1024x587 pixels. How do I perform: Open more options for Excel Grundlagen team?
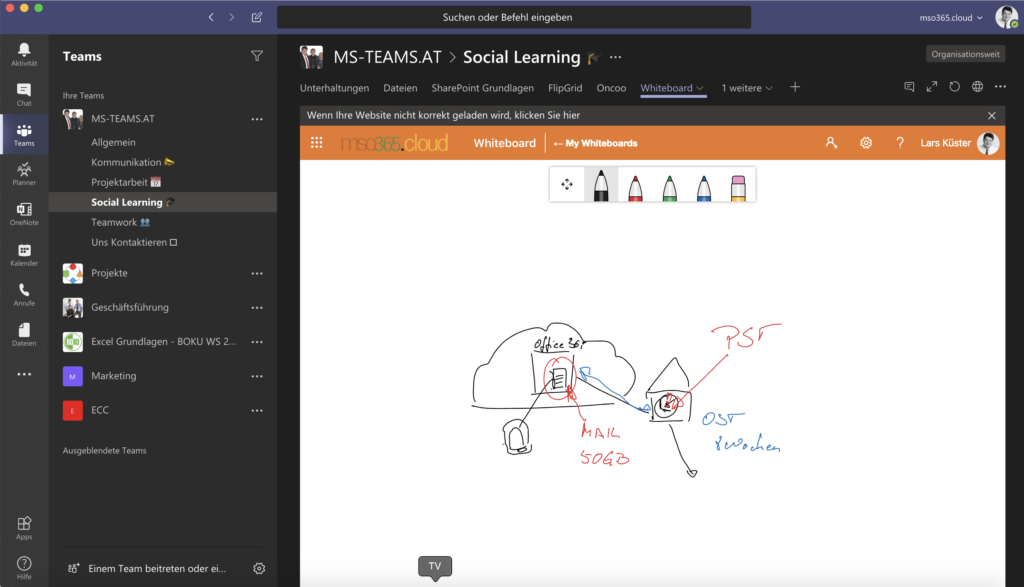click(x=257, y=342)
